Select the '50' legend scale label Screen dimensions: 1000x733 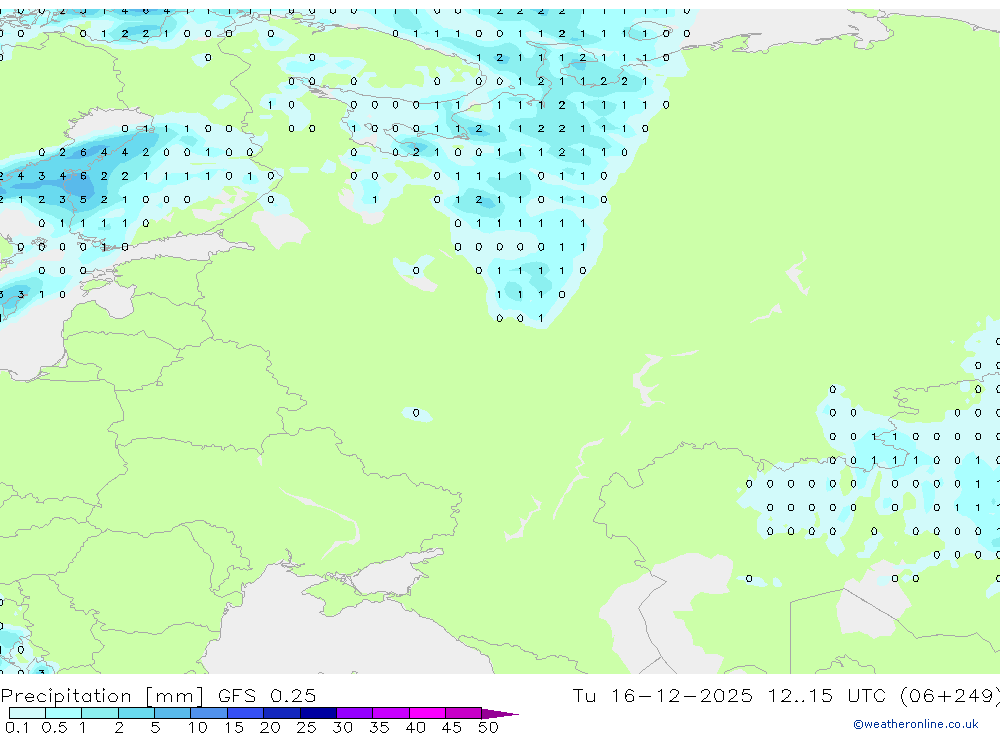[x=488, y=727]
